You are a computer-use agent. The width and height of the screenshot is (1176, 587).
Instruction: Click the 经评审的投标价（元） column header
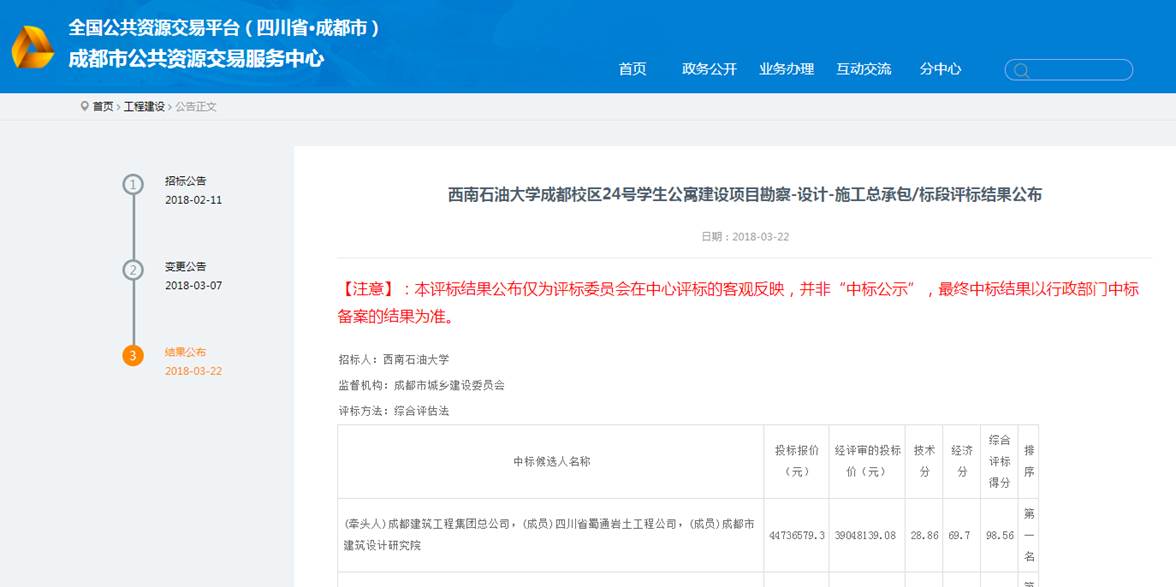click(867, 462)
